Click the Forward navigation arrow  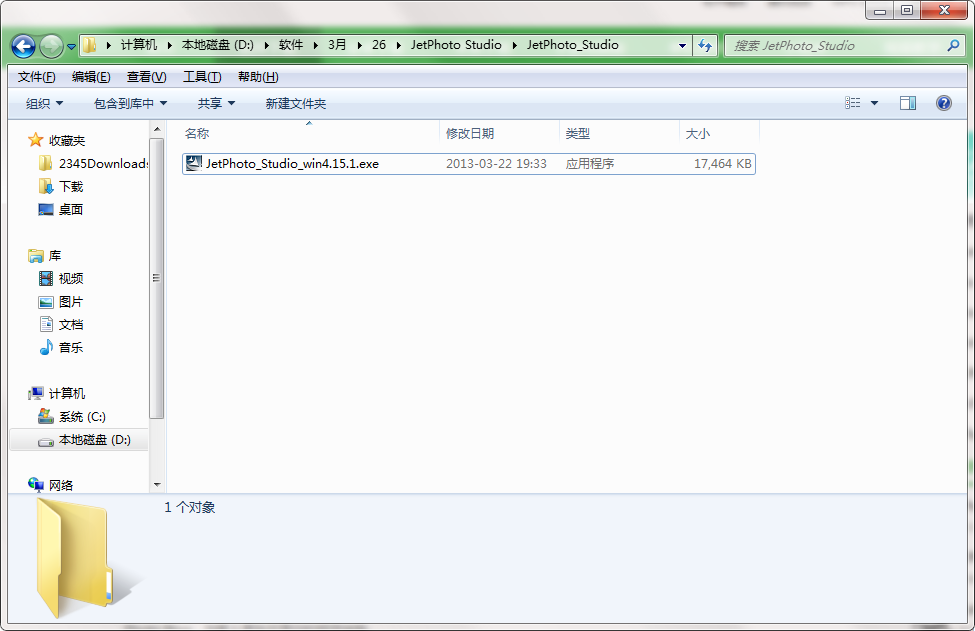(51, 46)
